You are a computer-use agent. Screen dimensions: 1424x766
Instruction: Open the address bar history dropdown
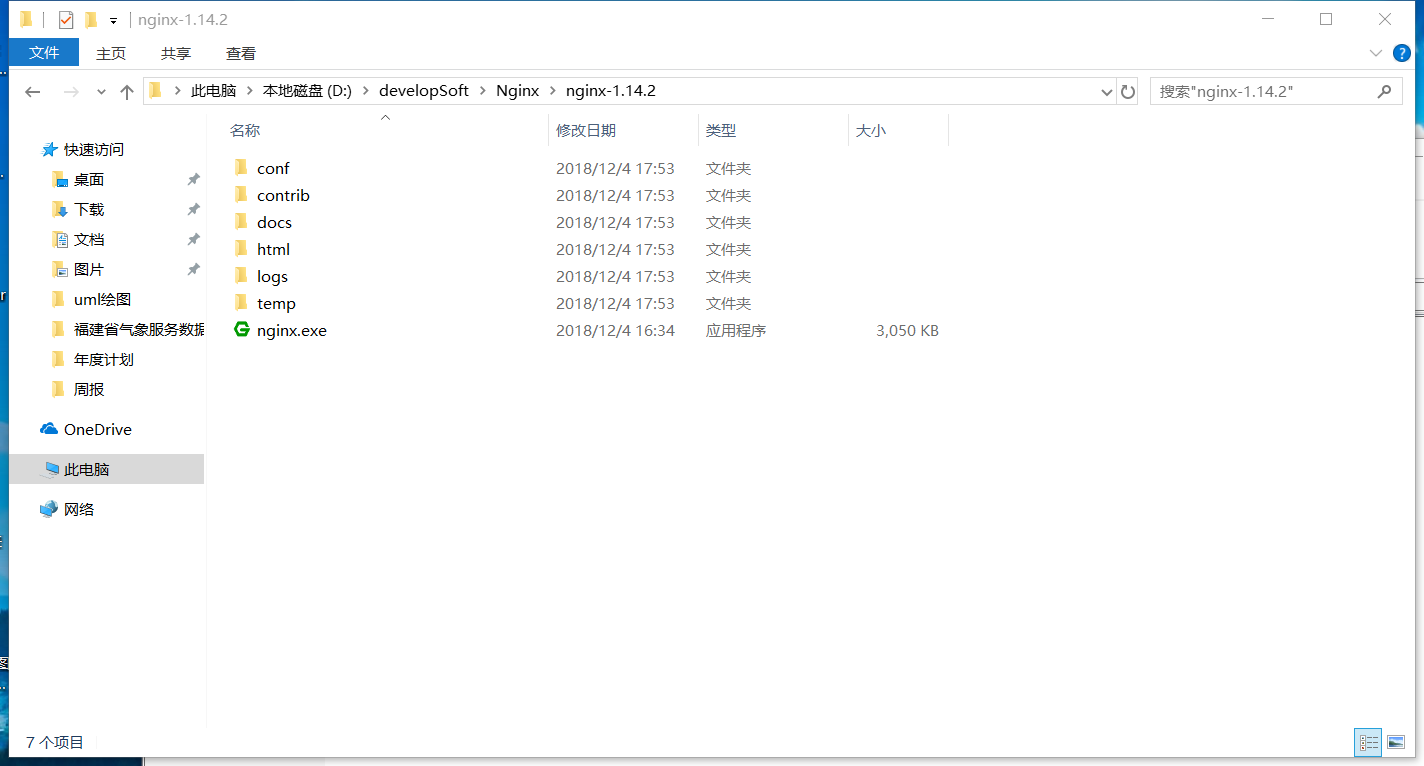[x=1107, y=91]
